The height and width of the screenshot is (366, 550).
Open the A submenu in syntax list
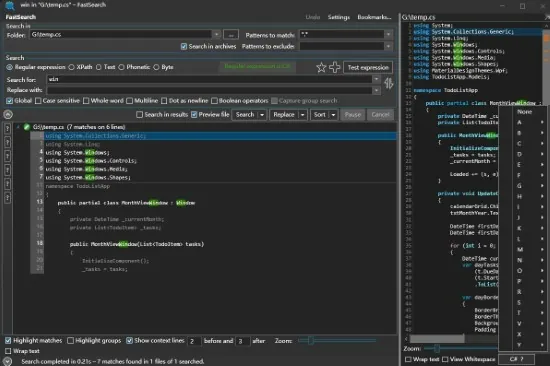tap(524, 122)
